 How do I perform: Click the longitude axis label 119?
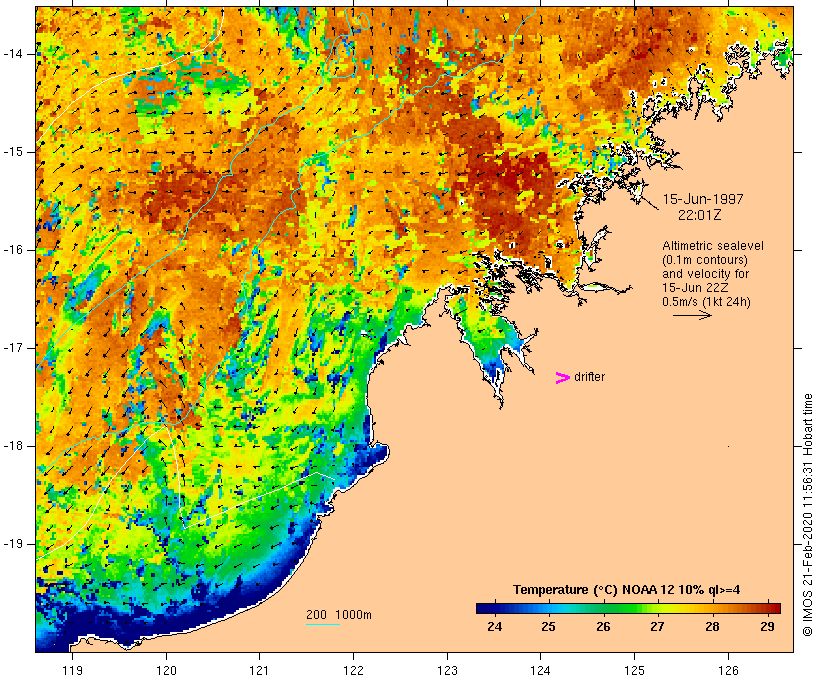pyautogui.click(x=72, y=670)
